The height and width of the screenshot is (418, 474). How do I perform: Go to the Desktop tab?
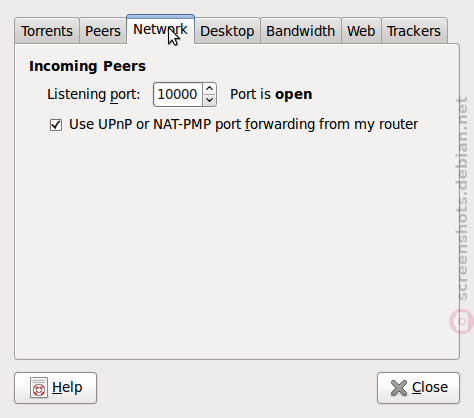click(x=227, y=31)
